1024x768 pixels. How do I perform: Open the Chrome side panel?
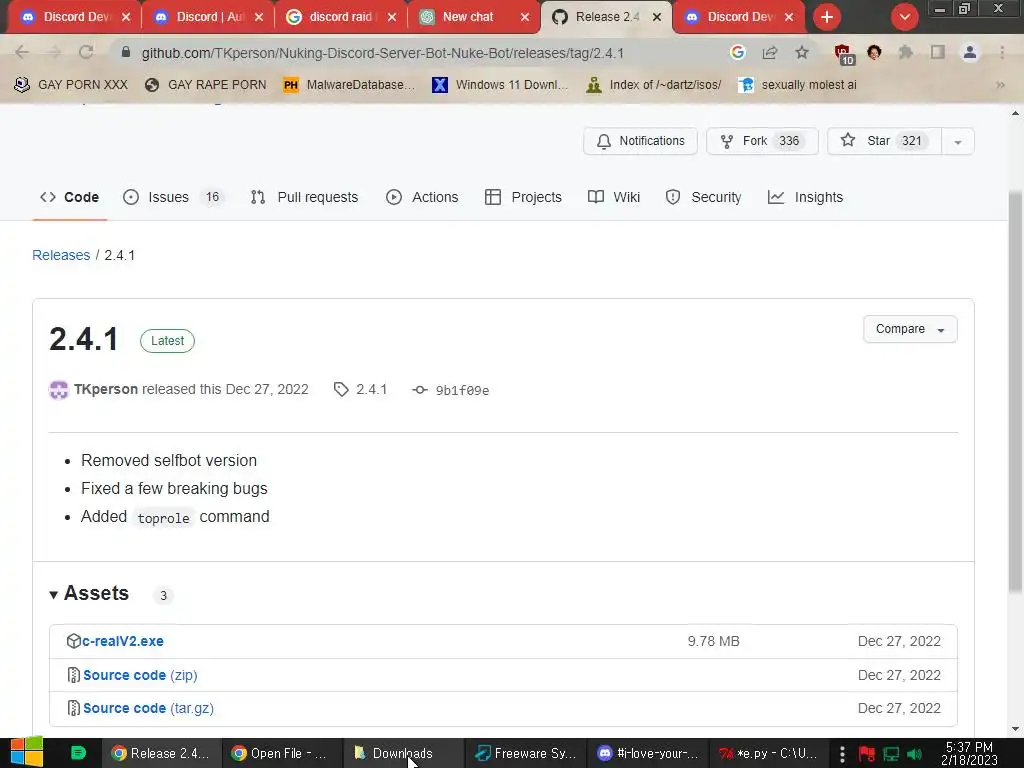(938, 52)
